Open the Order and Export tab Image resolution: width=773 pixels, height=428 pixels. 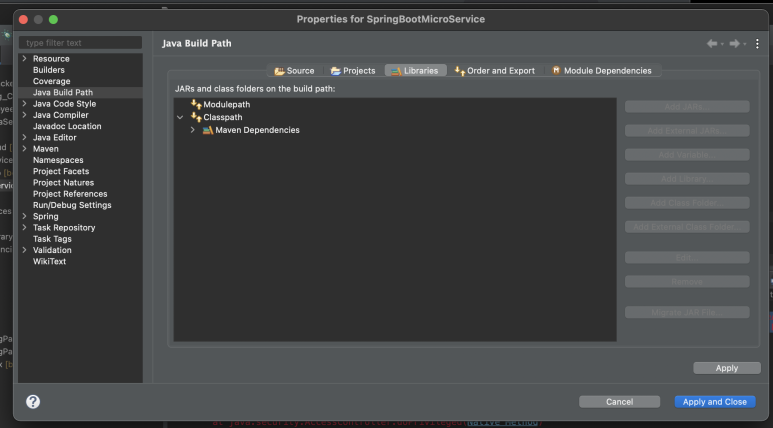coord(494,71)
